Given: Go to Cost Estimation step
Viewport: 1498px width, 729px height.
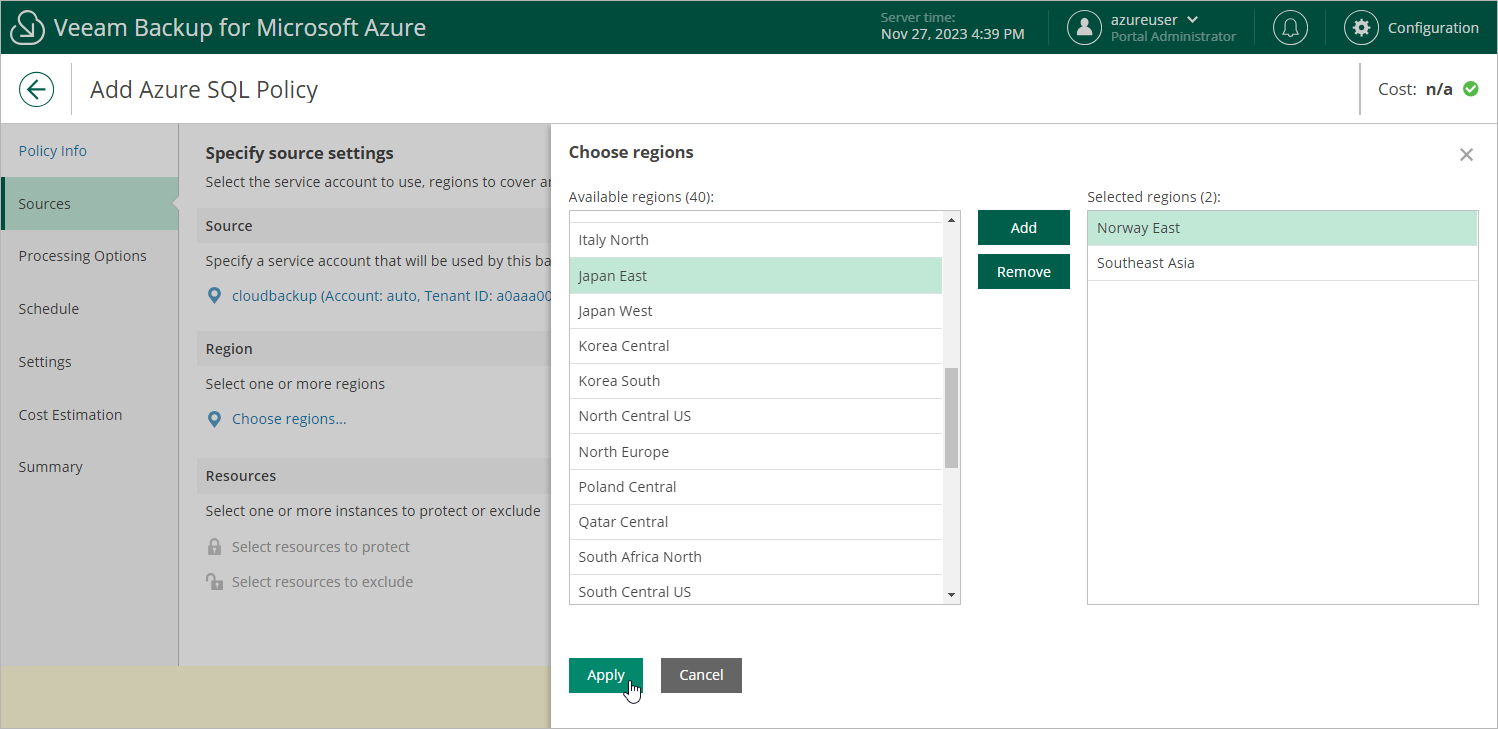Looking at the screenshot, I should 71,415.
